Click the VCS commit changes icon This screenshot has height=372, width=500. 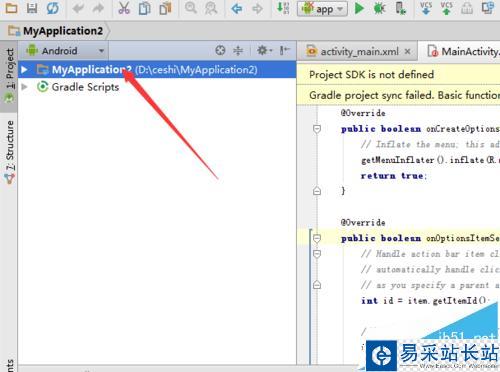(x=447, y=8)
